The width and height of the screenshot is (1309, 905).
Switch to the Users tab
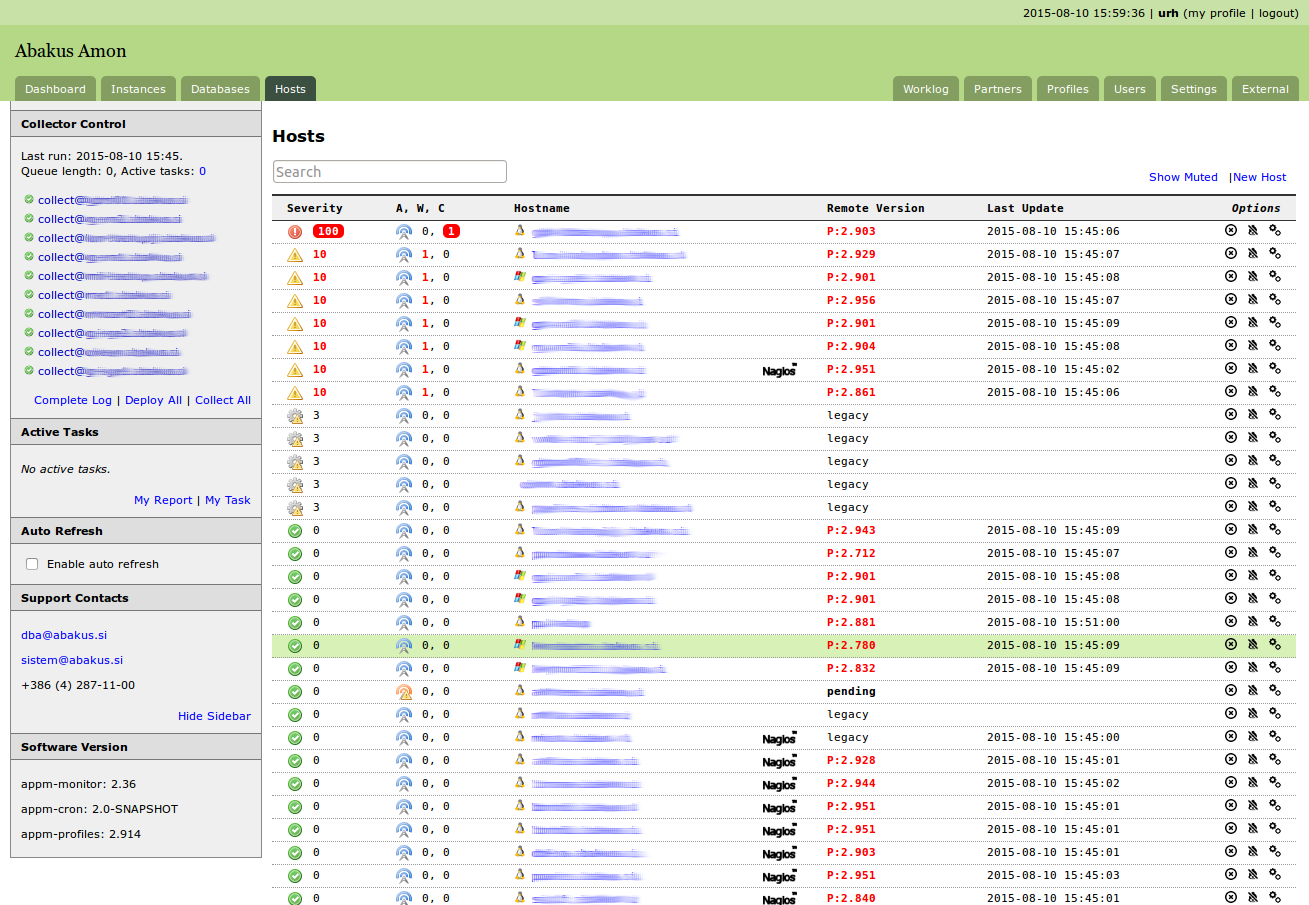pyautogui.click(x=1130, y=88)
